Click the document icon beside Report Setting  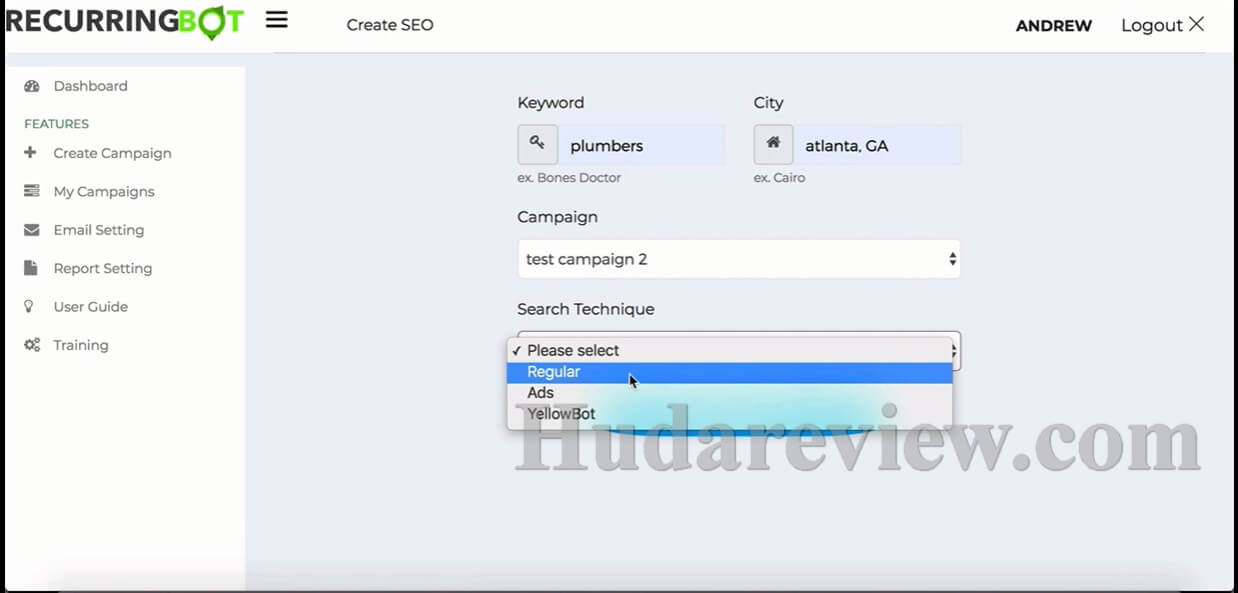point(31,268)
